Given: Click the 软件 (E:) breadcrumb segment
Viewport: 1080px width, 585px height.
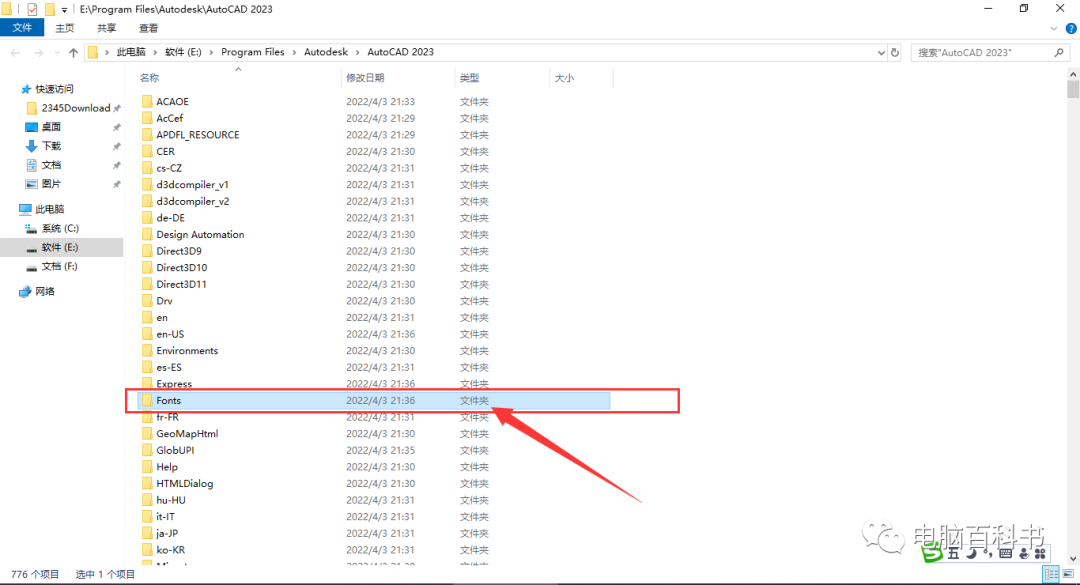Looking at the screenshot, I should (x=183, y=52).
